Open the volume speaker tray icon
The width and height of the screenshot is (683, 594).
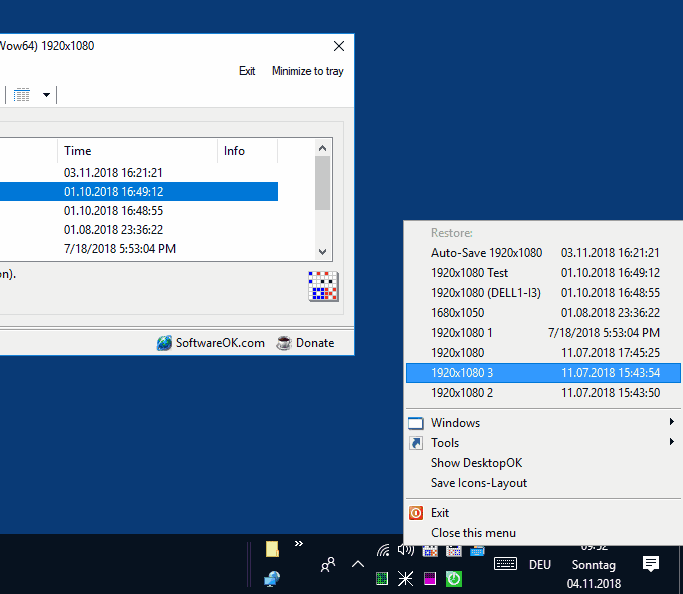[405, 549]
